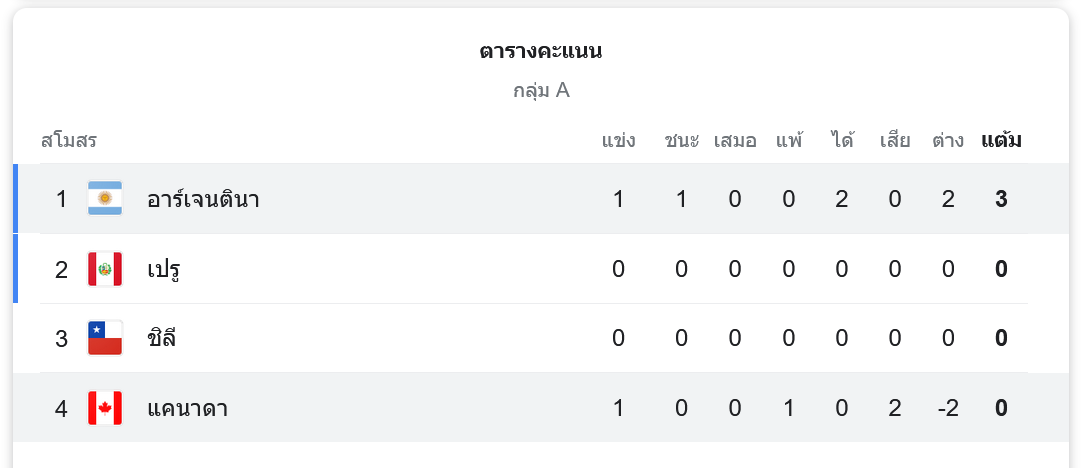
Task: Click the Chile flag icon
Action: coord(105,338)
